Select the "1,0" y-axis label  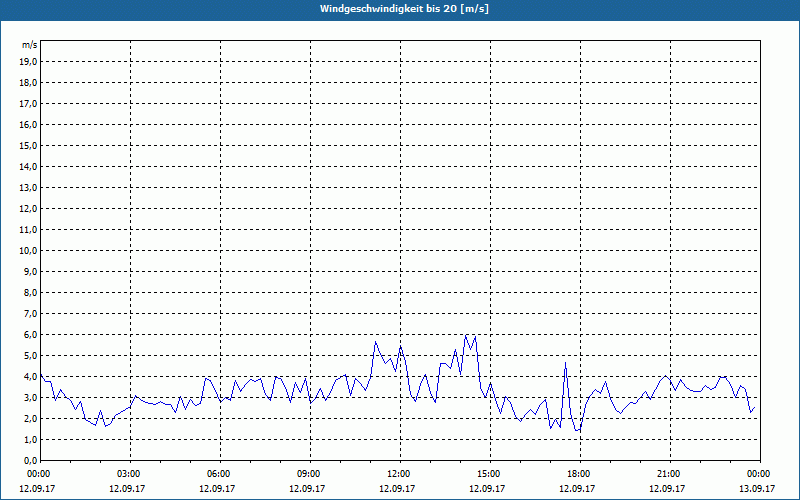[x=30, y=439]
